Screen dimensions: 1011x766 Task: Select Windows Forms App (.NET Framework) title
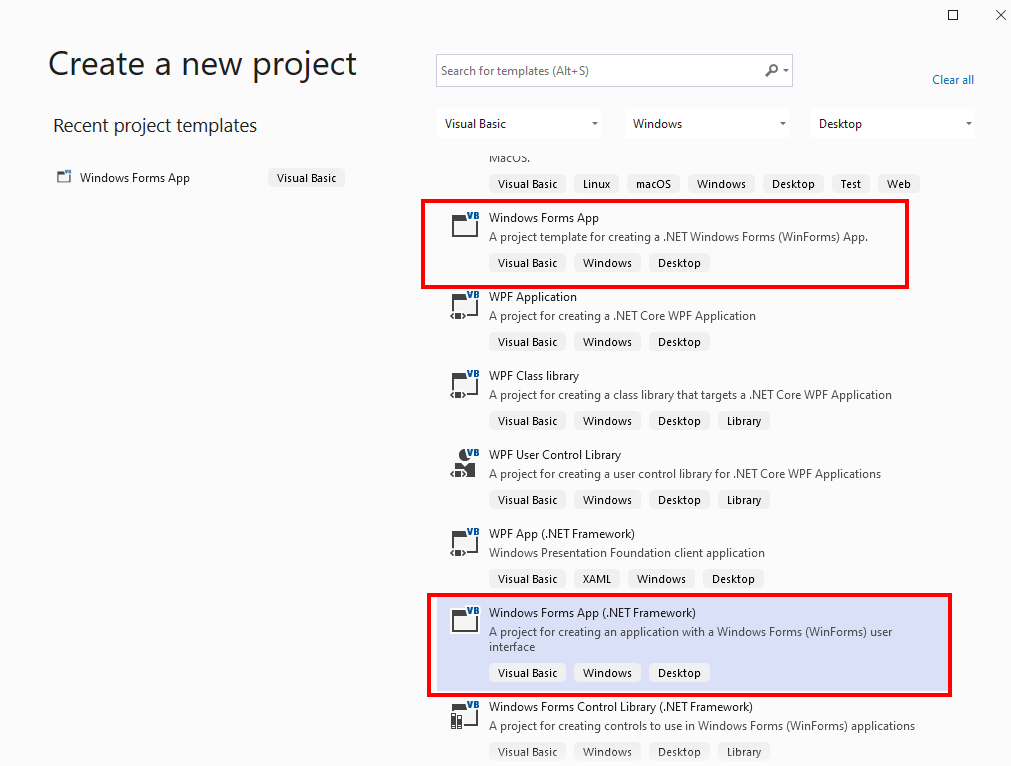coord(592,613)
